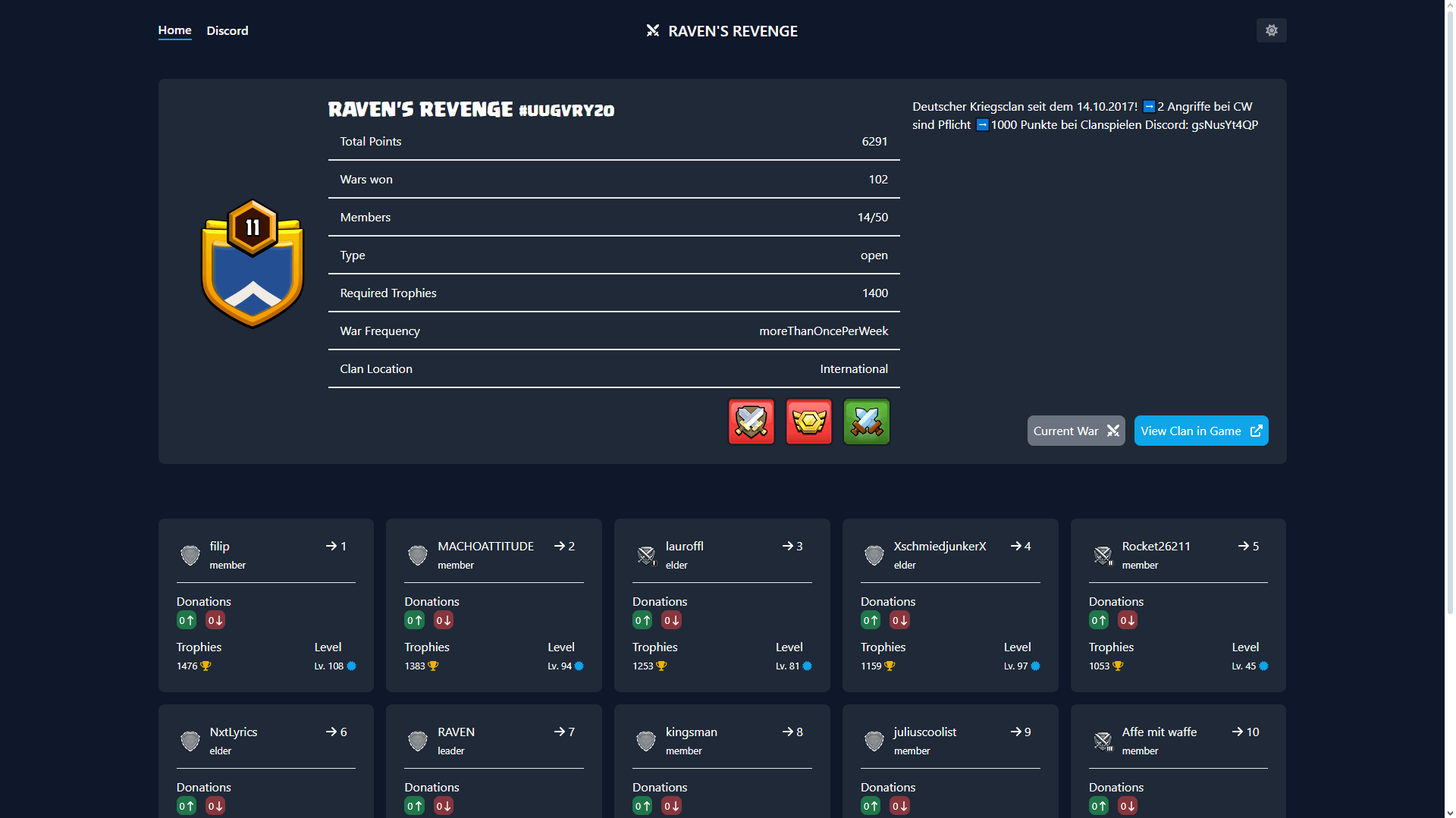Viewport: 1456px width, 818px height.
Task: Click the Type value open
Action: [874, 255]
